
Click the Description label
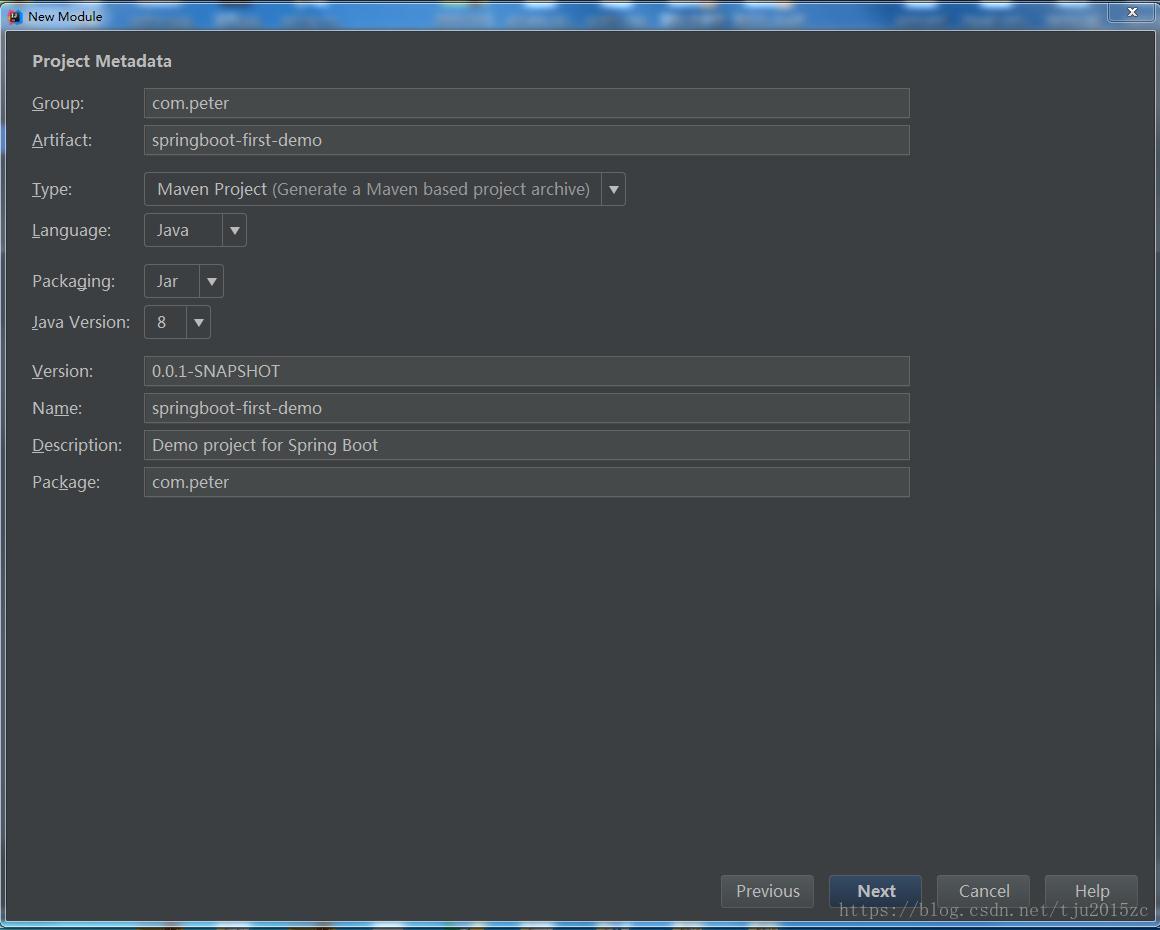point(77,445)
